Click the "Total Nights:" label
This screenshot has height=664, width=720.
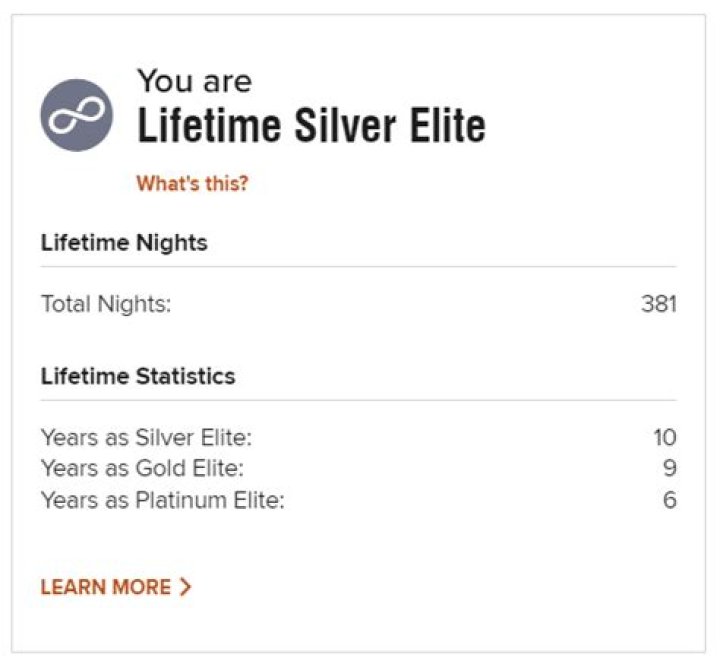(x=106, y=304)
